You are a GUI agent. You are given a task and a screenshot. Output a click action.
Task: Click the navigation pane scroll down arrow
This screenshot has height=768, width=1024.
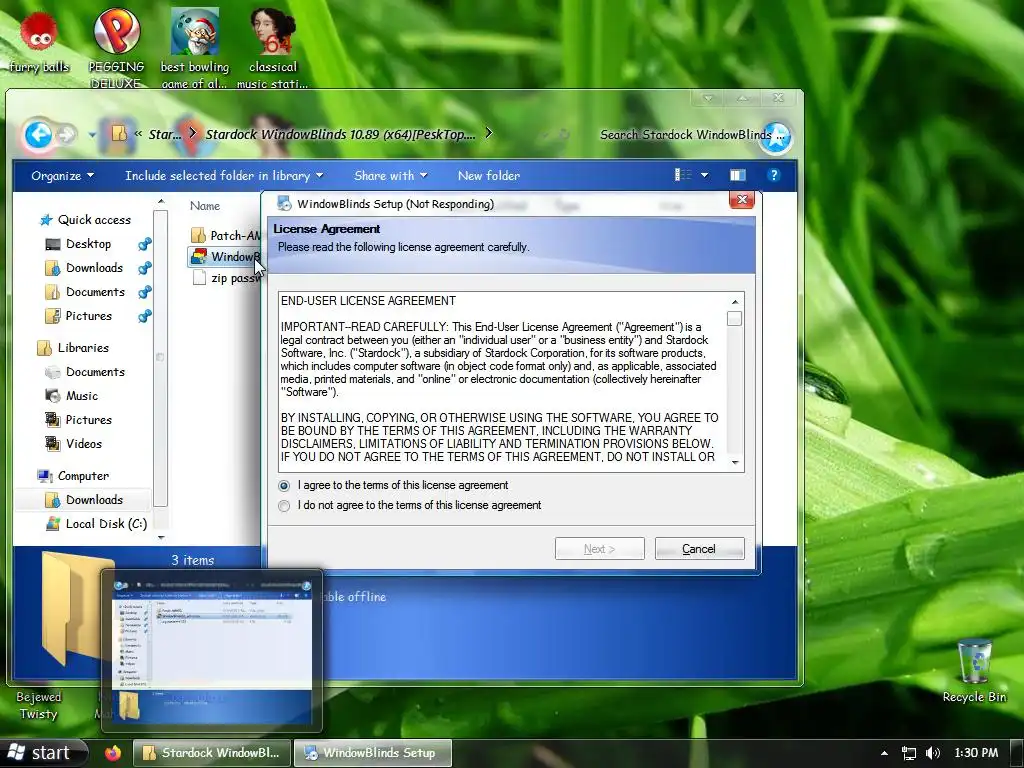coord(161,537)
